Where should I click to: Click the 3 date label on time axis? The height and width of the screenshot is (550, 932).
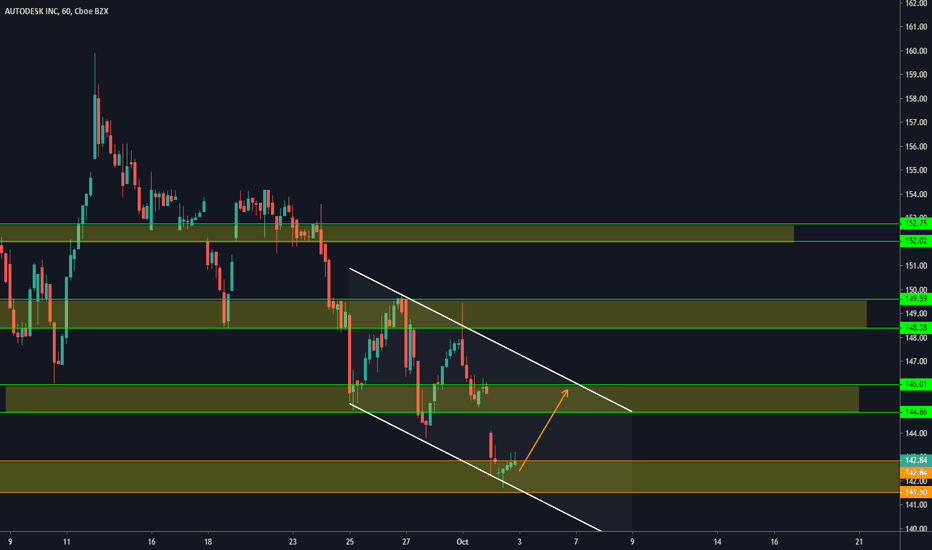pyautogui.click(x=519, y=542)
